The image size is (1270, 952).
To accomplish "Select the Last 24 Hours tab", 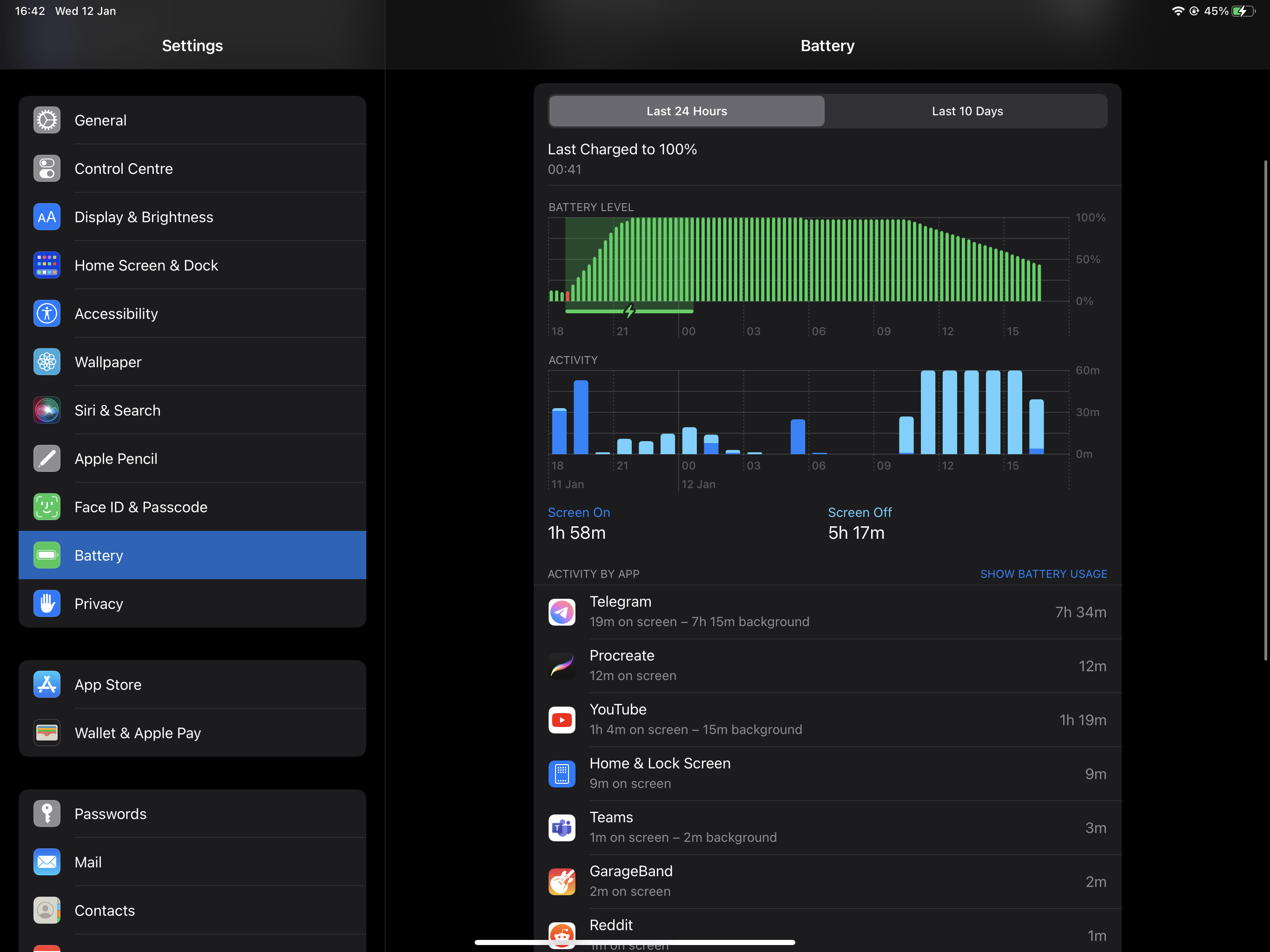I will (687, 112).
